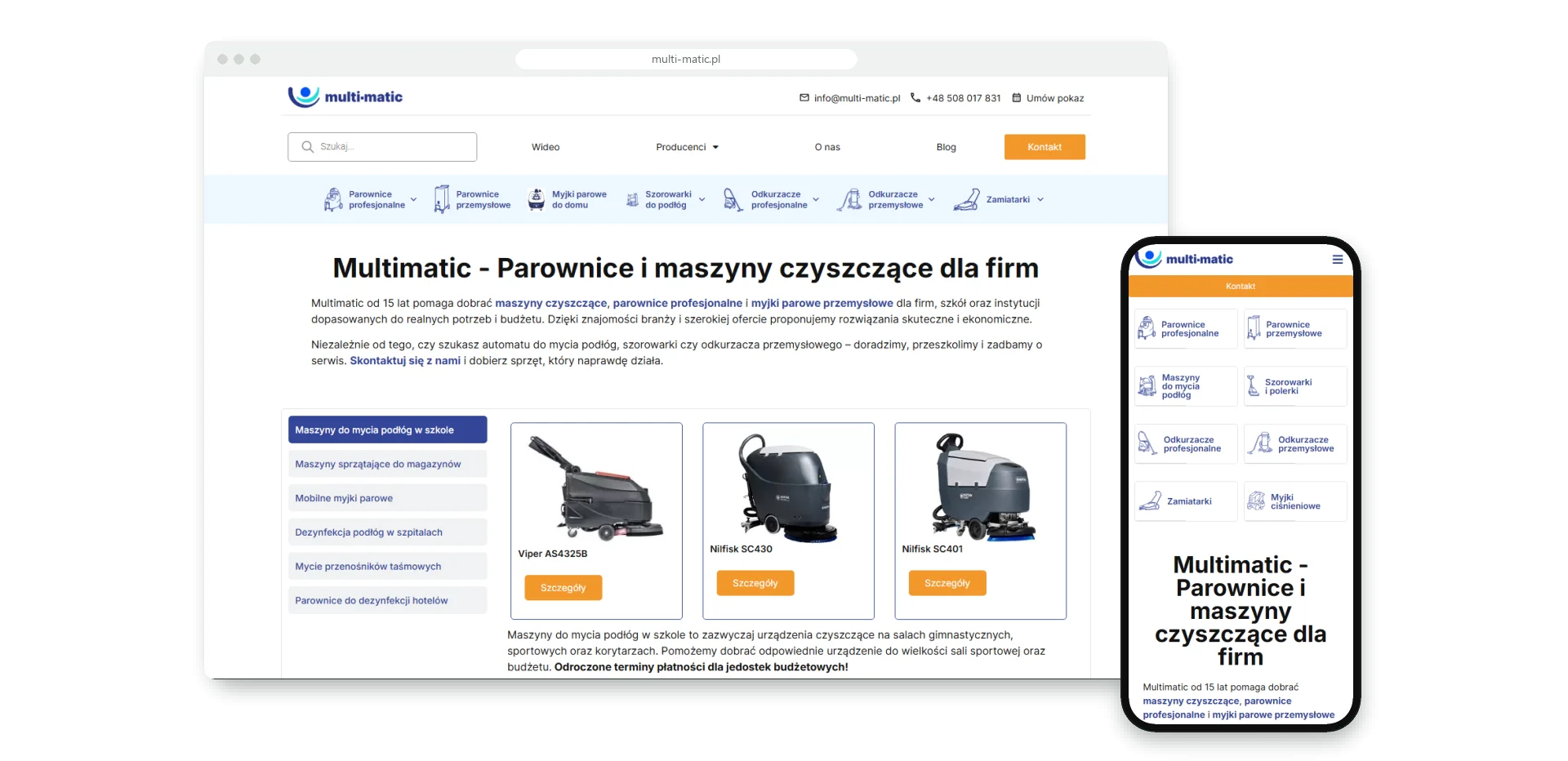Click the phone handset icon
Image resolution: width=1568 pixels, height=761 pixels.
coord(915,98)
